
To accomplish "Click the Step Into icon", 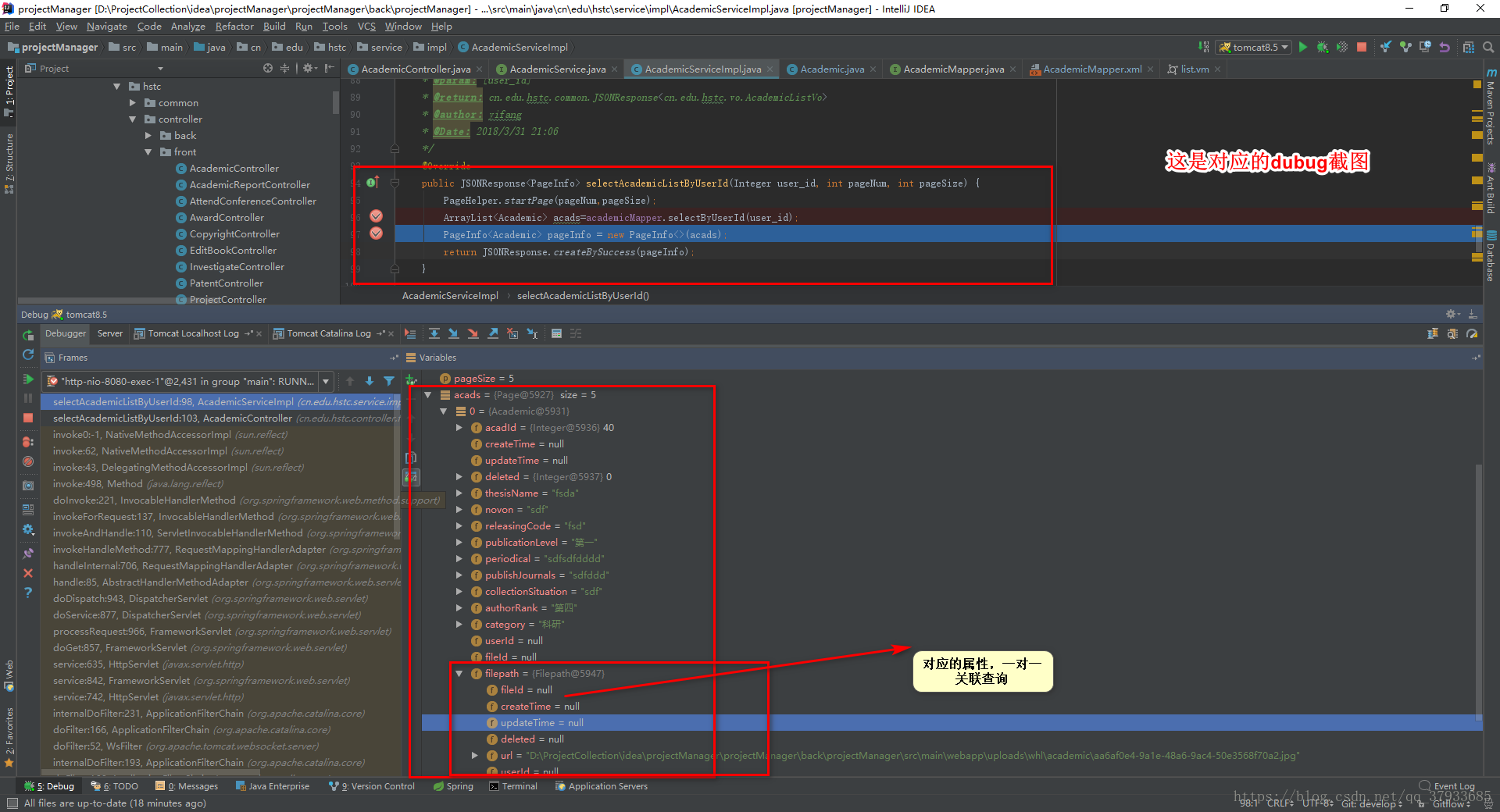I will (x=454, y=333).
